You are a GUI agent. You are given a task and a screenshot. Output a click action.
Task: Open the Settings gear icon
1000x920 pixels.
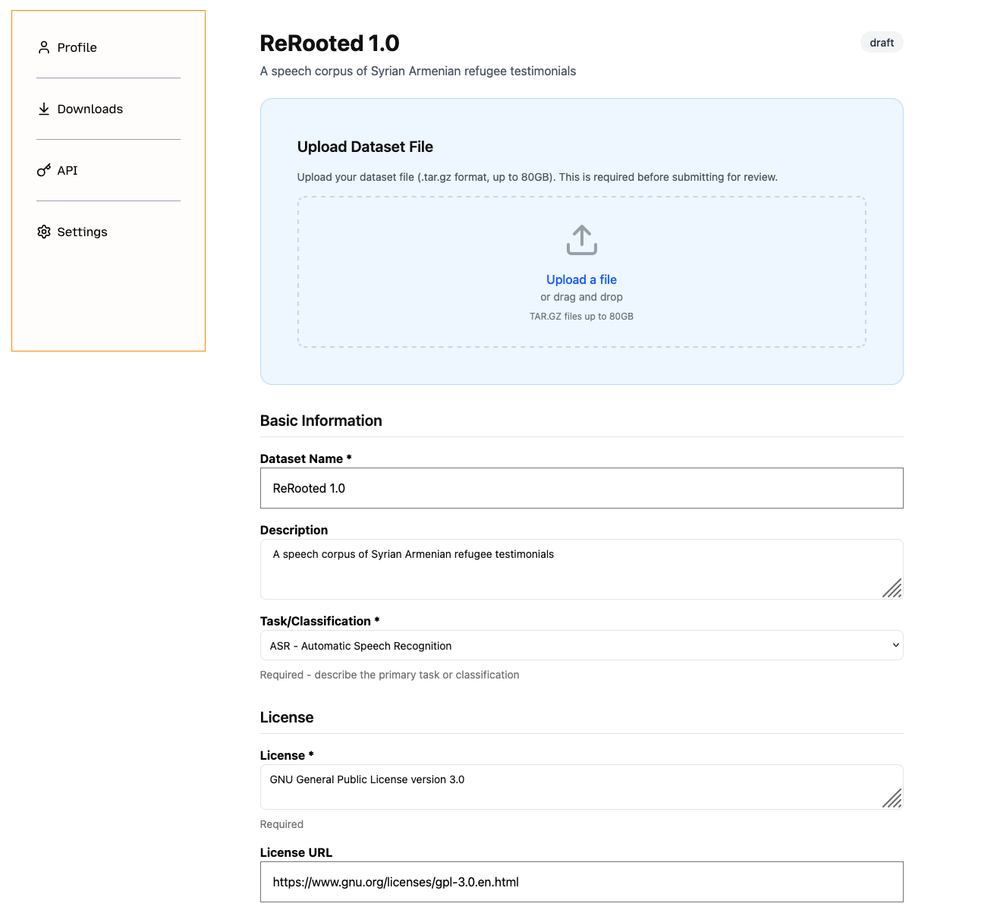(43, 231)
